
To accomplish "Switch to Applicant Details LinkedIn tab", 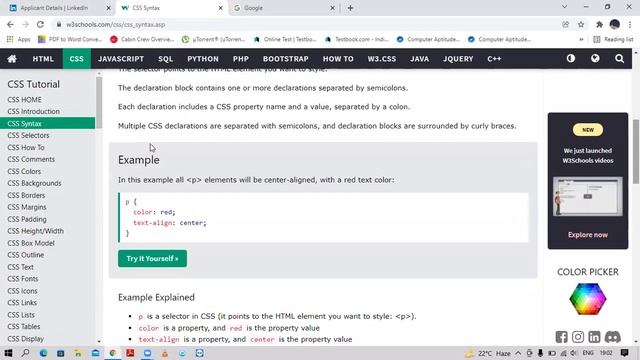I will [x=60, y=8].
